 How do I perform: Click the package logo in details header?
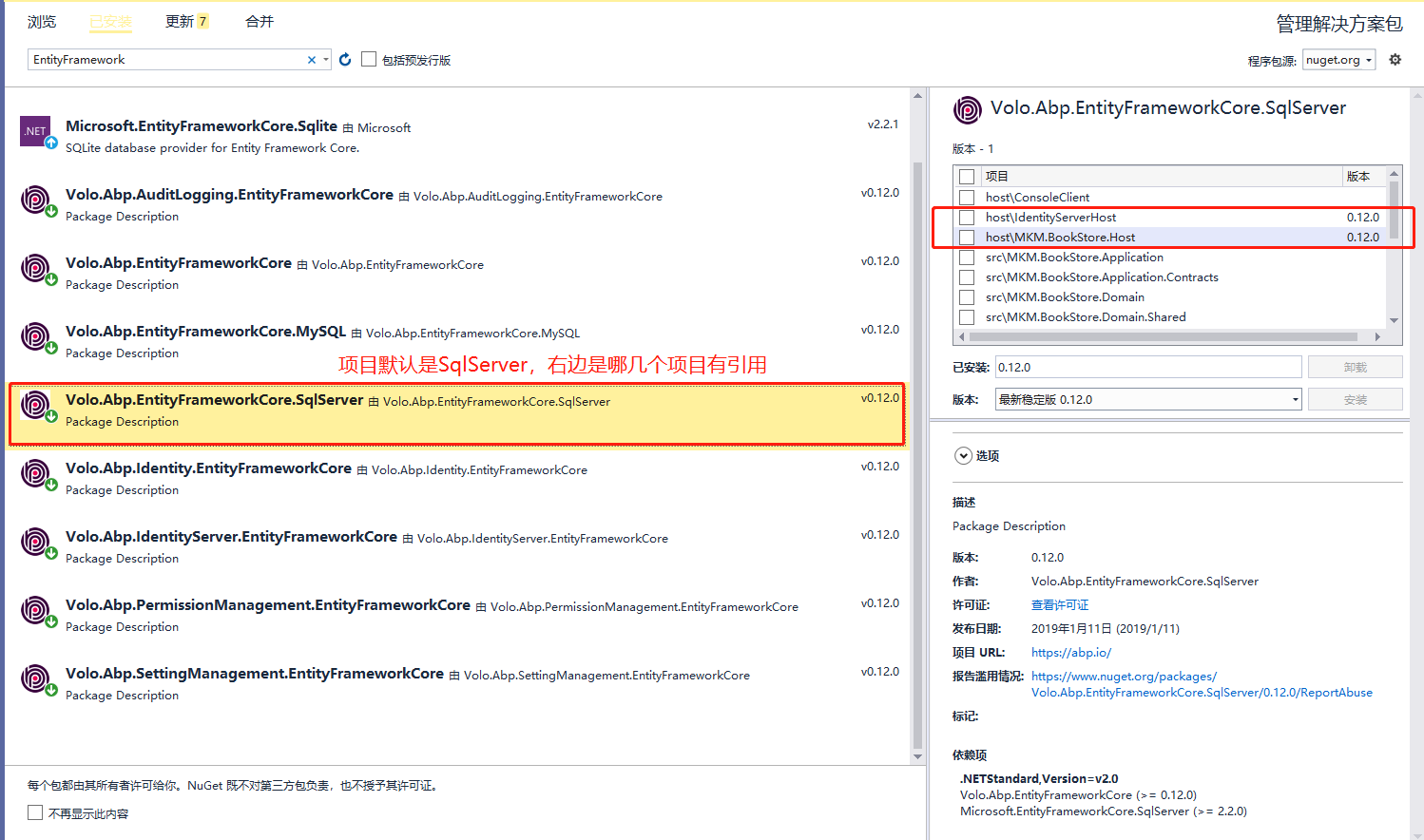968,110
